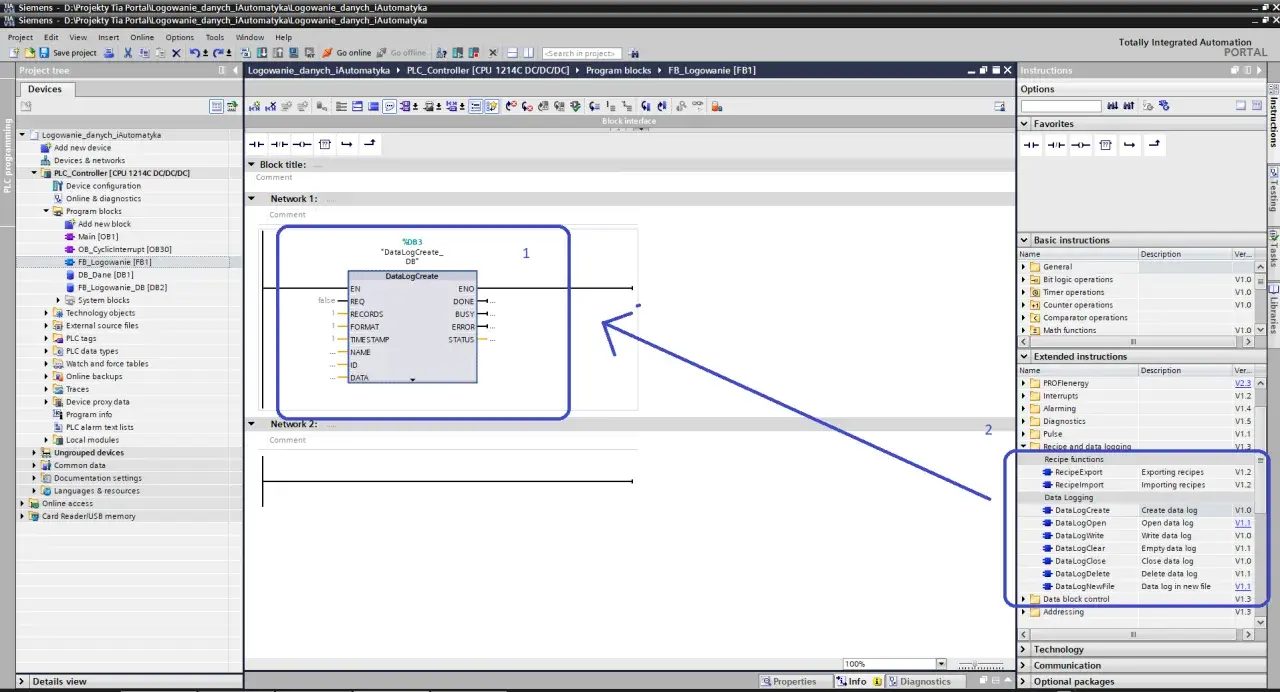Open the Window menu

coord(250,37)
